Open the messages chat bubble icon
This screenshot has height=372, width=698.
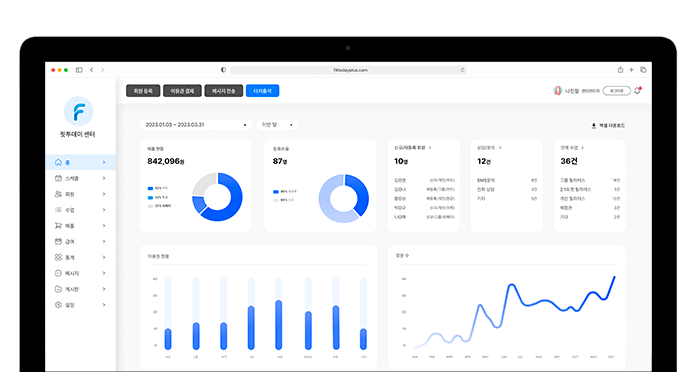click(x=58, y=273)
